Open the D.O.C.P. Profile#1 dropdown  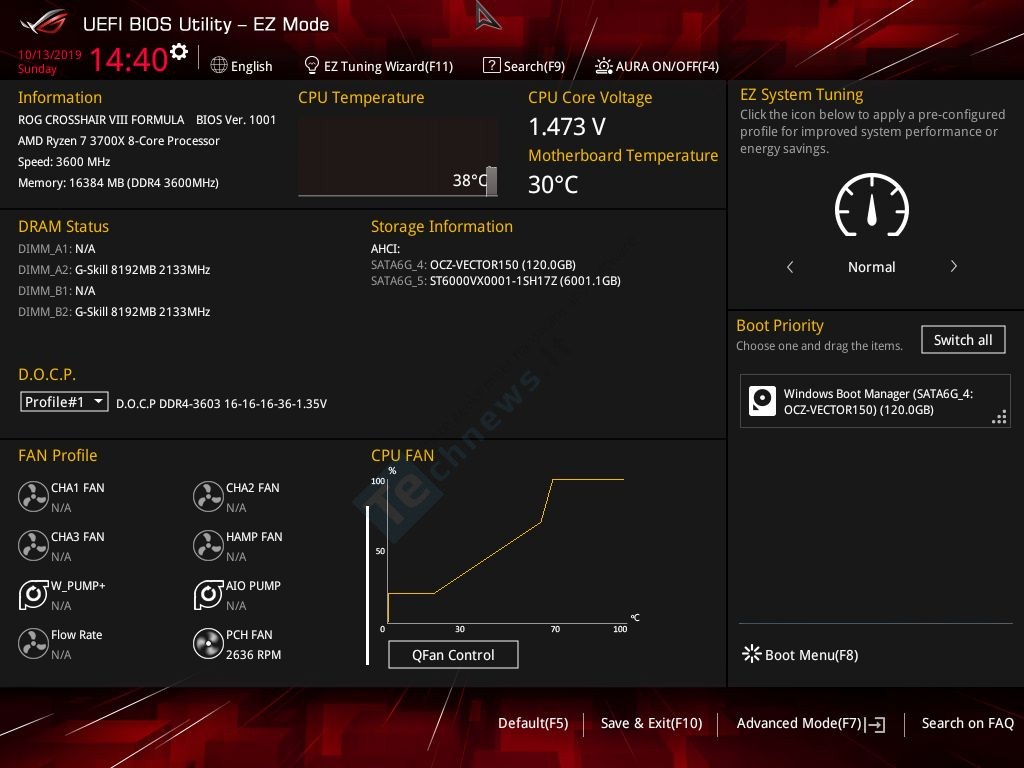(64, 402)
